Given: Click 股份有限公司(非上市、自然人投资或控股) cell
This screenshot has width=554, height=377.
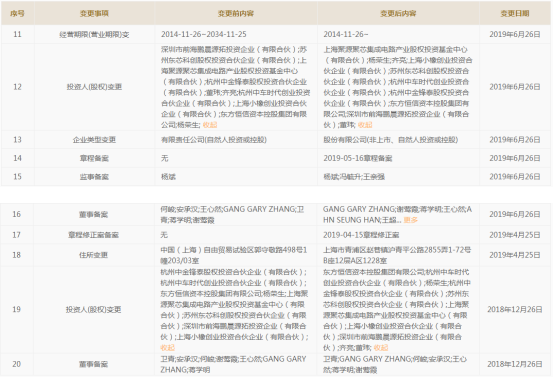Looking at the screenshot, I should pos(391,140).
